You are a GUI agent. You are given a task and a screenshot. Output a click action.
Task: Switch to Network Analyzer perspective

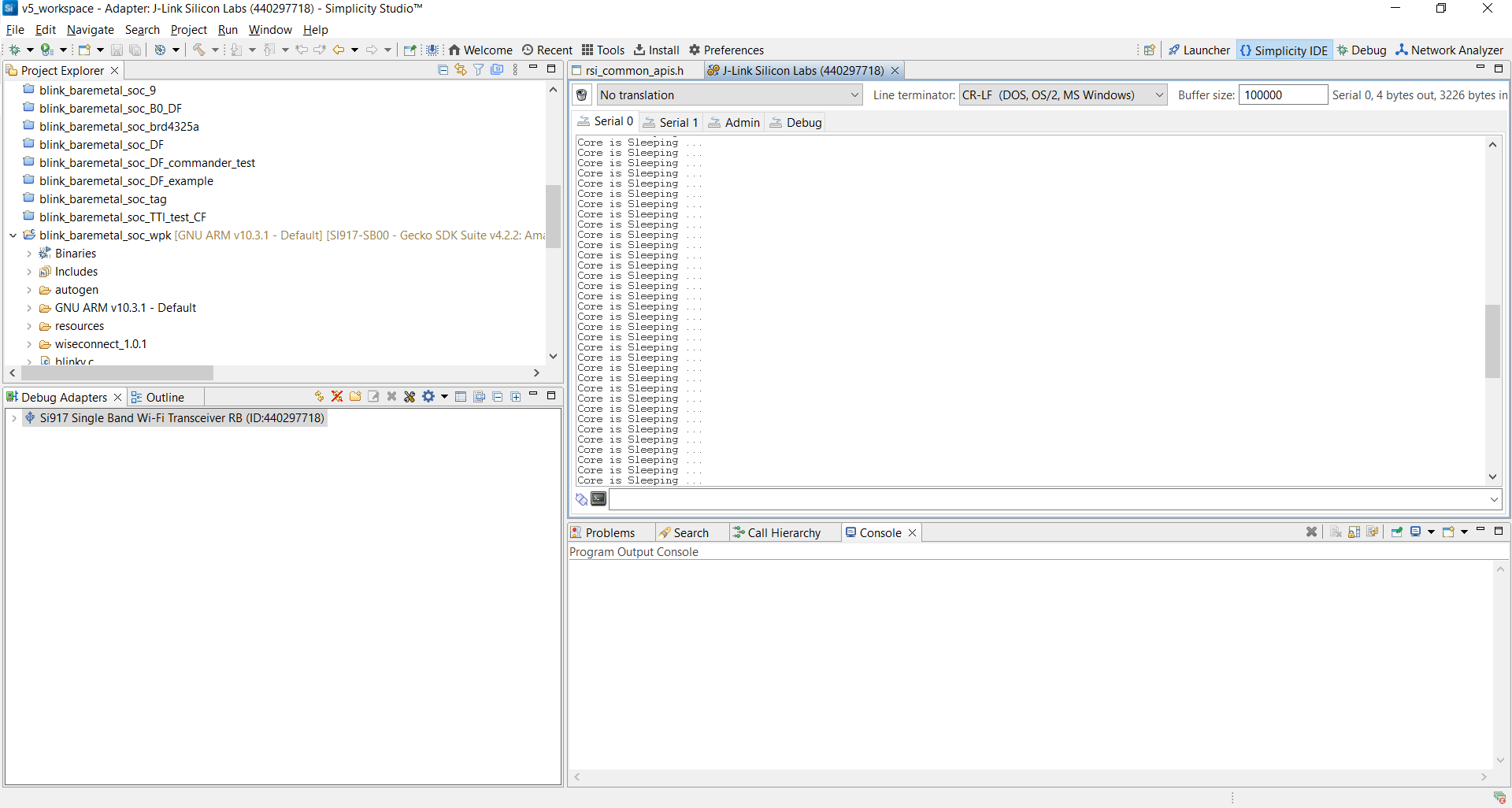click(1449, 50)
